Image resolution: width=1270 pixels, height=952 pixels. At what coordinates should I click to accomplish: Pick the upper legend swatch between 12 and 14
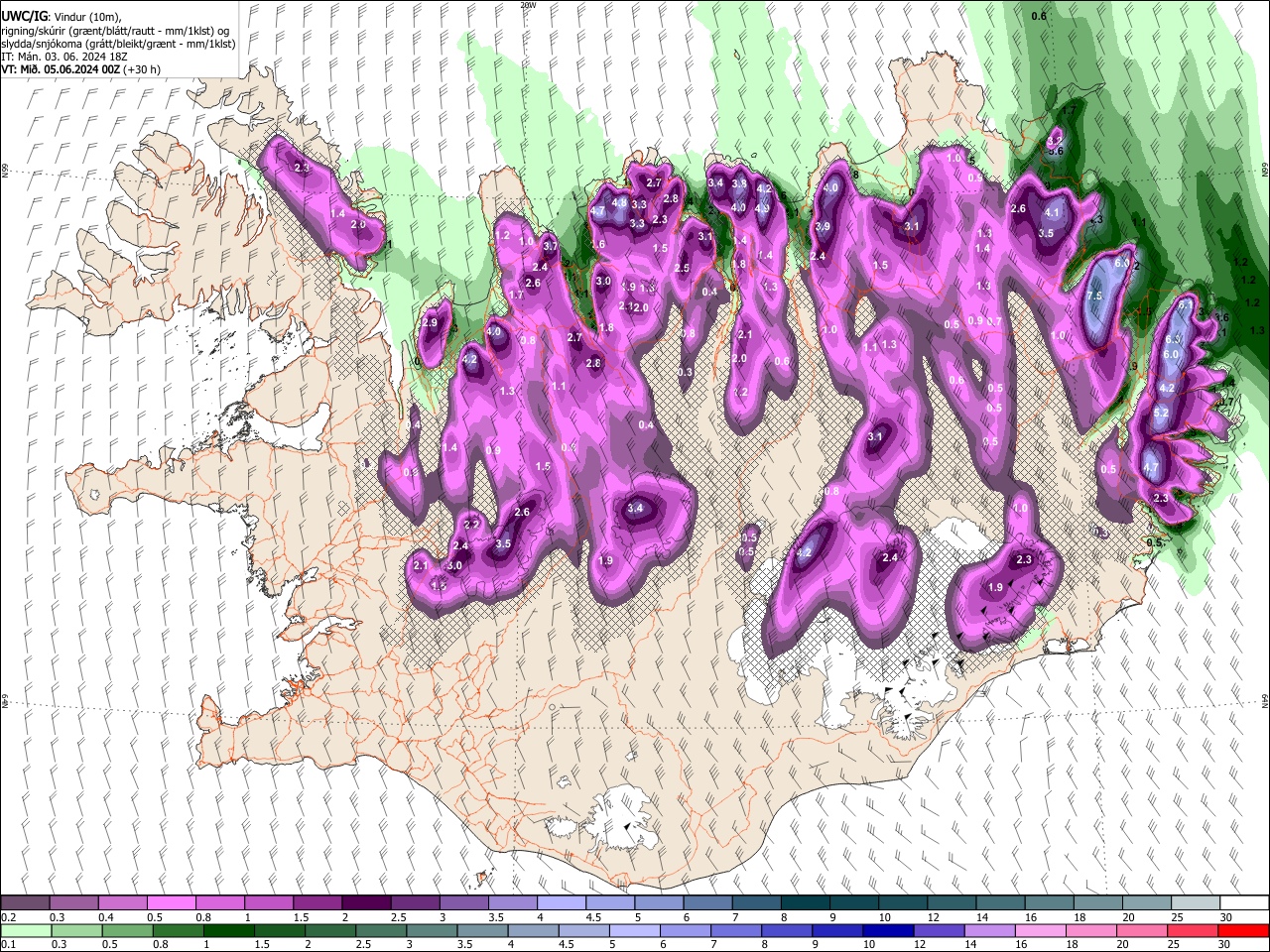tap(951, 903)
